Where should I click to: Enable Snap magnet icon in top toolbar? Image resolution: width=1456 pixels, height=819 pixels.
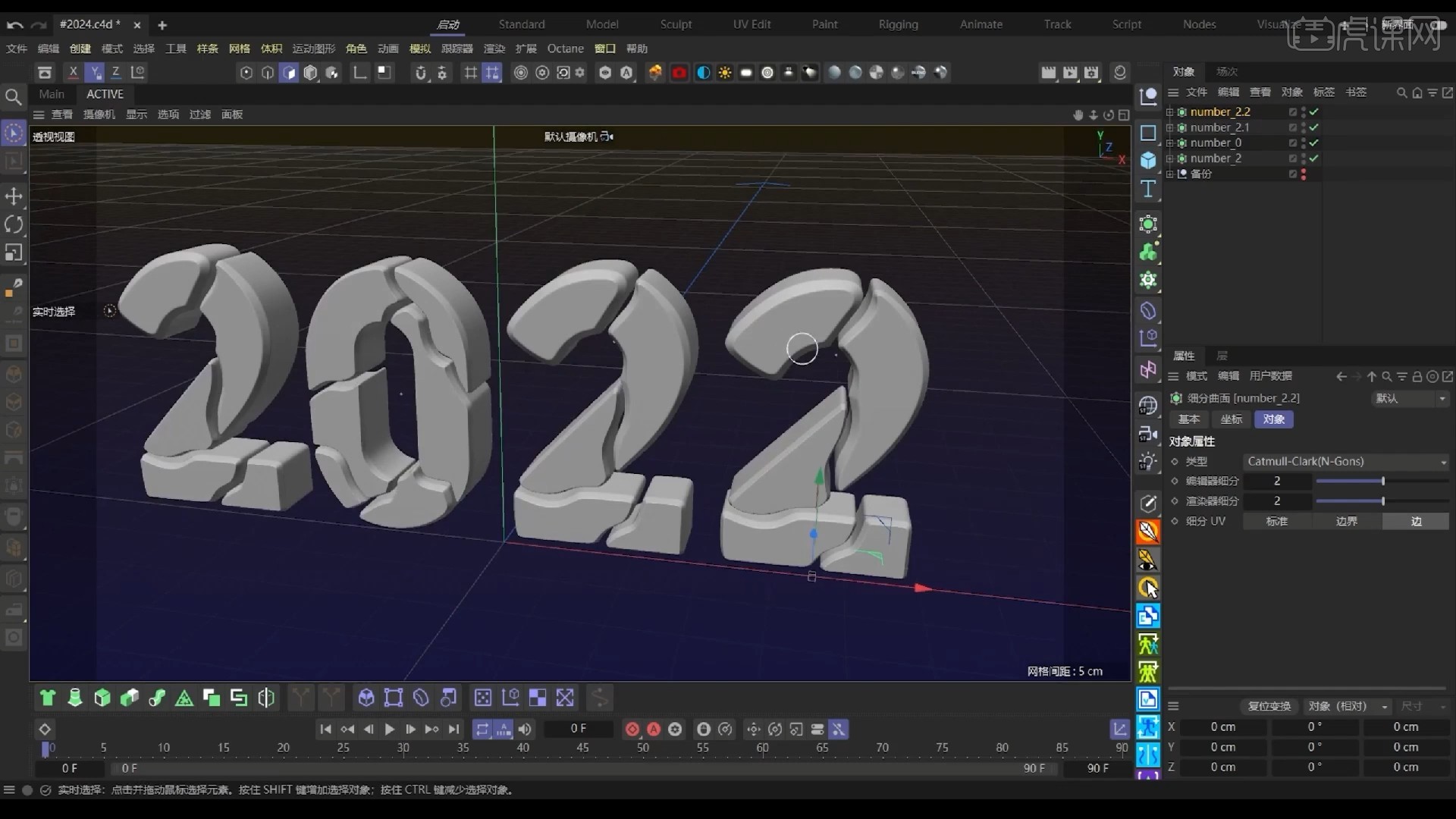point(421,73)
